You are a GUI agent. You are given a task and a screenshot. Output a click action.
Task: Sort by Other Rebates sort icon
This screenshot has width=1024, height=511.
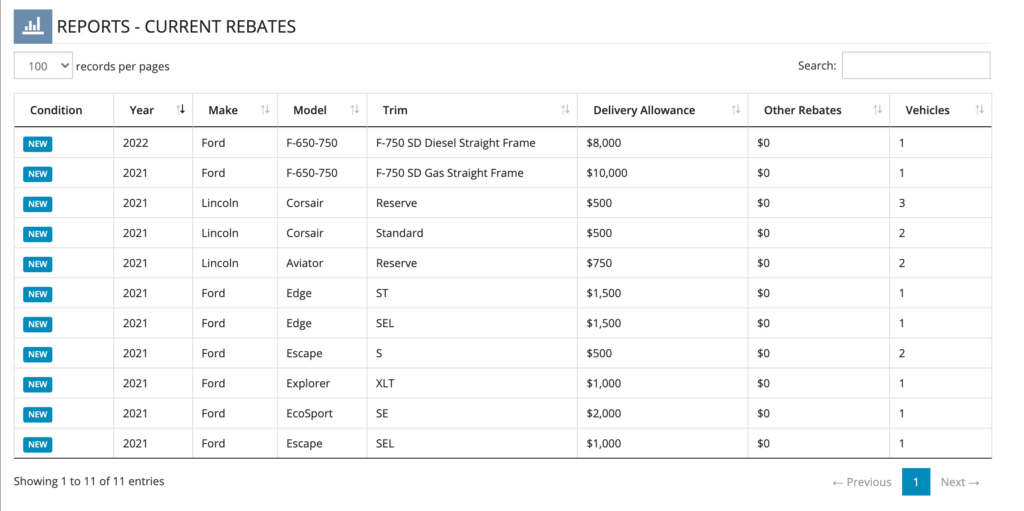[878, 110]
